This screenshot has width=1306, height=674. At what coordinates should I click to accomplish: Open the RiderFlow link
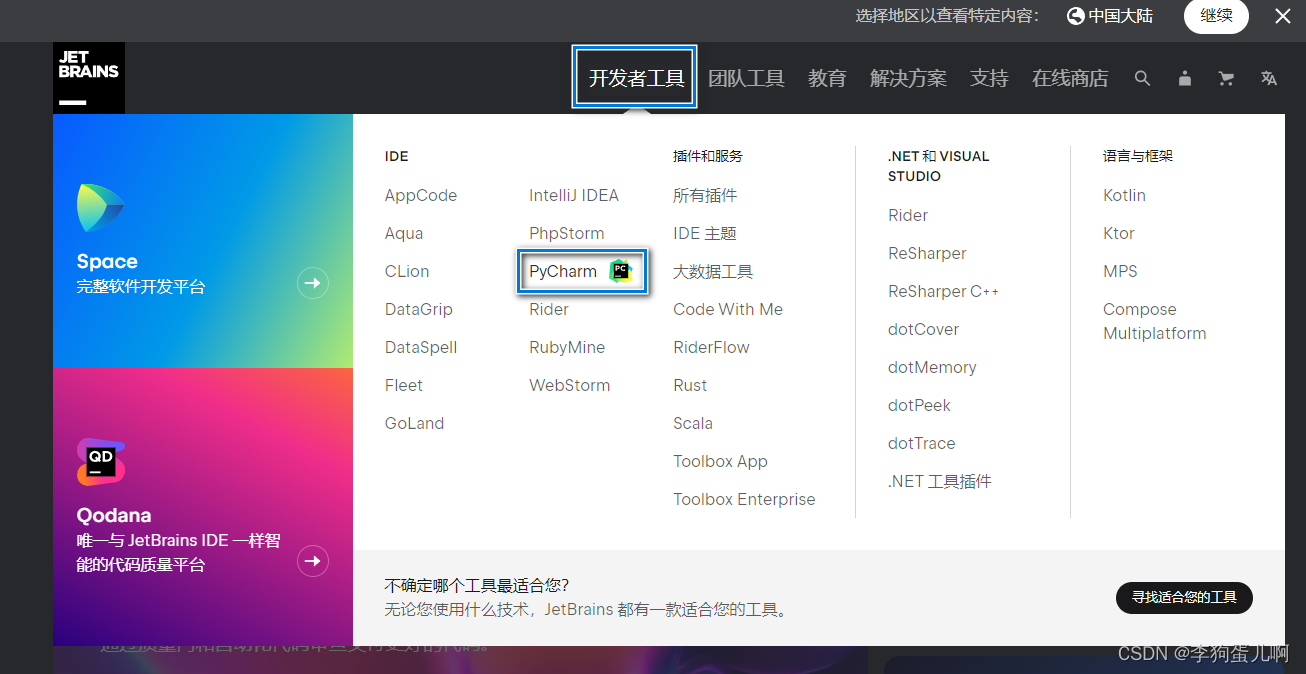[x=711, y=347]
